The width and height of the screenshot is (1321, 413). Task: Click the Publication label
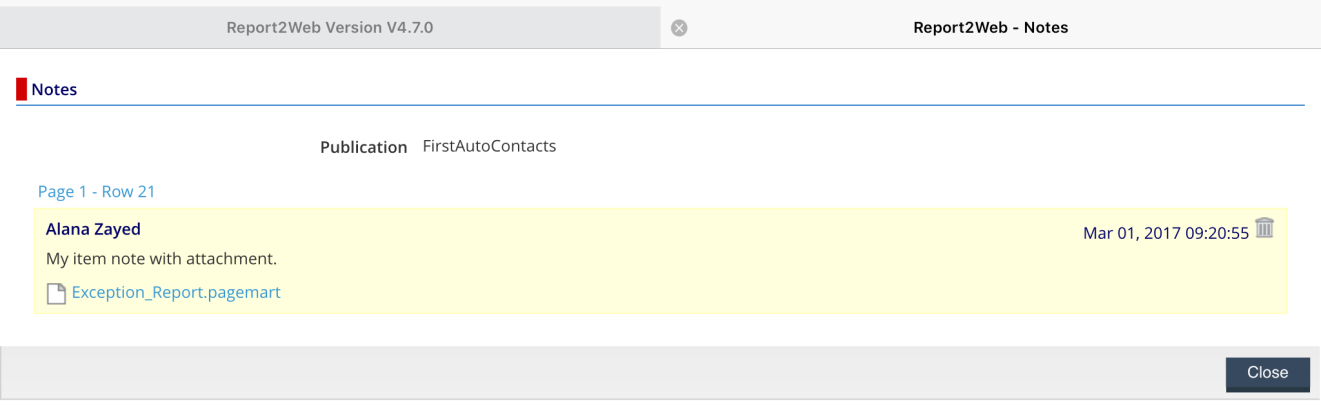[363, 147]
